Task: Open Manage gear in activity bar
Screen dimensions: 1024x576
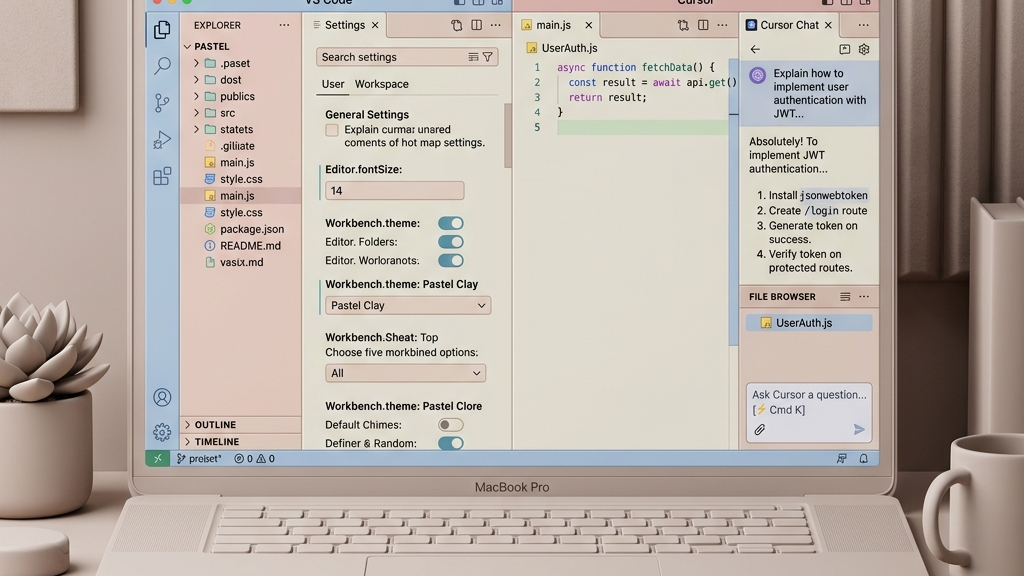Action: click(x=162, y=432)
